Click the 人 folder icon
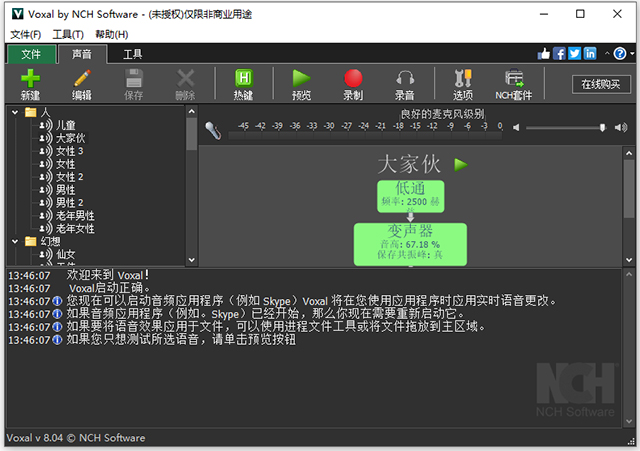 point(31,112)
